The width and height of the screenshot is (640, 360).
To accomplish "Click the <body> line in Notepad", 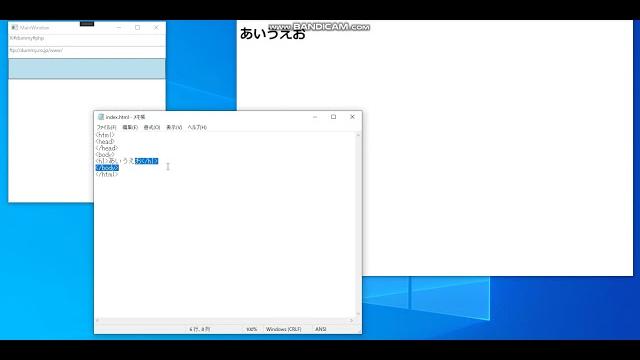I will tap(105, 155).
